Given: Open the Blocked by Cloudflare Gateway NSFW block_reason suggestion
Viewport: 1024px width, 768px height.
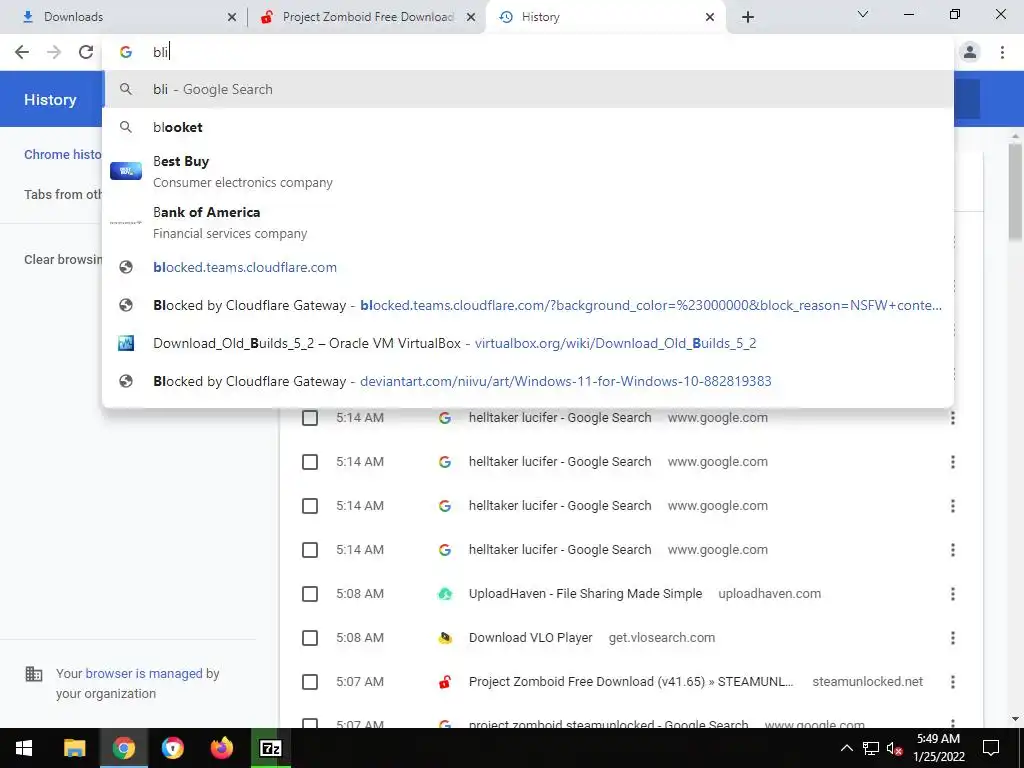Looking at the screenshot, I should click(528, 305).
